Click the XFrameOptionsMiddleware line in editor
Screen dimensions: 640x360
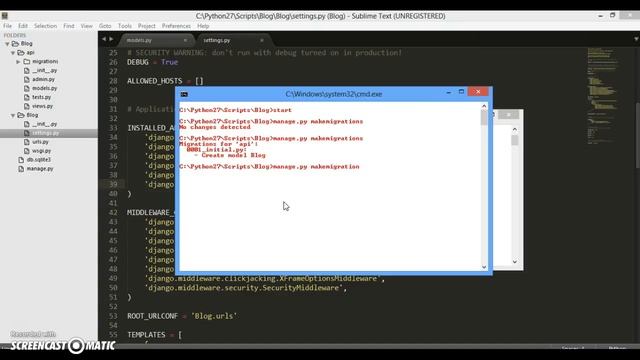(265, 278)
